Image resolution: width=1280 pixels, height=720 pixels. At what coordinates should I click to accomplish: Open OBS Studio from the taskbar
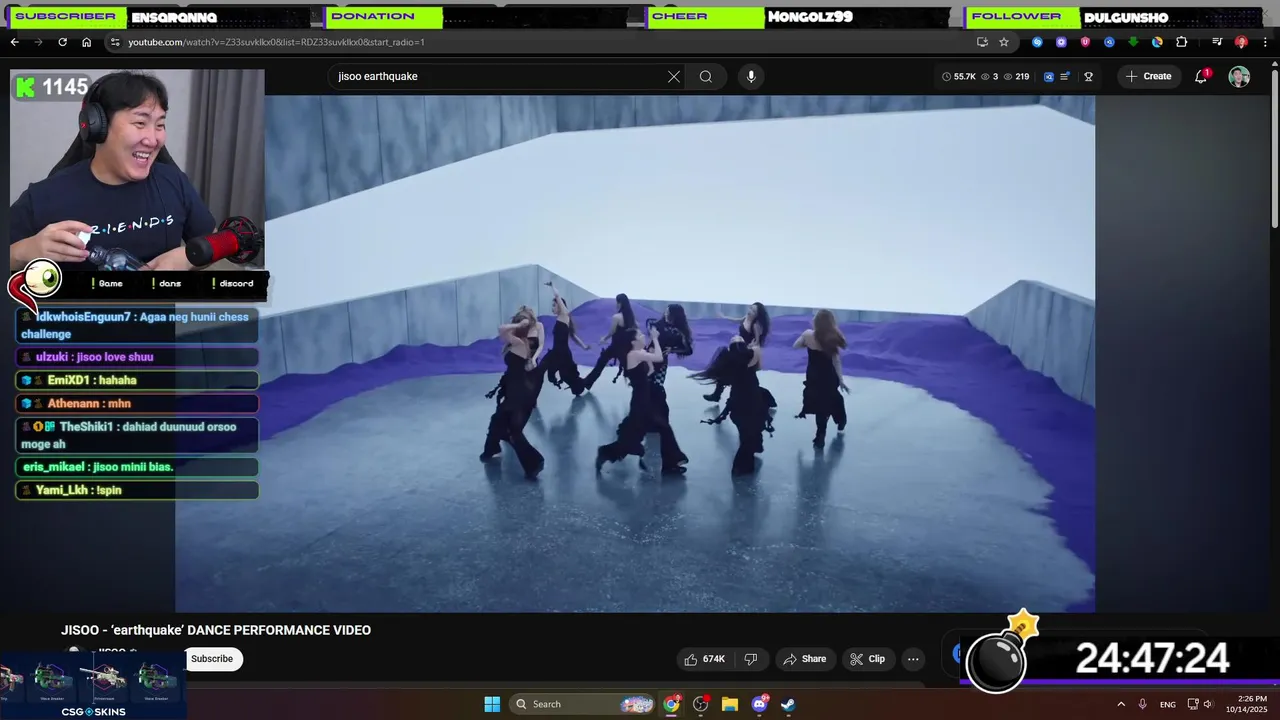coord(701,704)
